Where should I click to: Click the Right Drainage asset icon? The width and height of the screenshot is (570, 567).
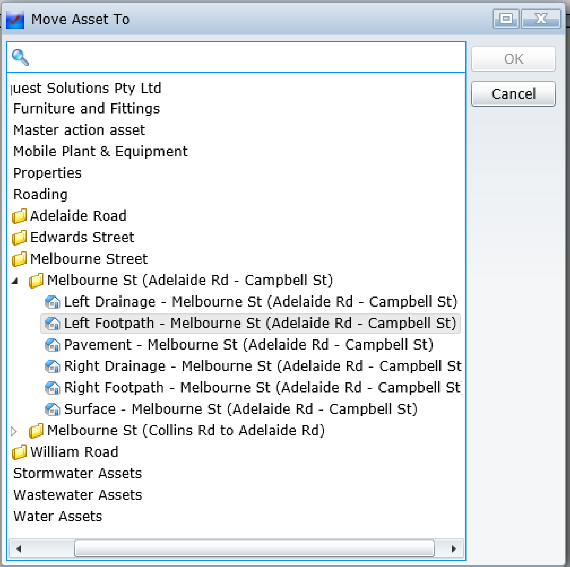click(x=52, y=366)
